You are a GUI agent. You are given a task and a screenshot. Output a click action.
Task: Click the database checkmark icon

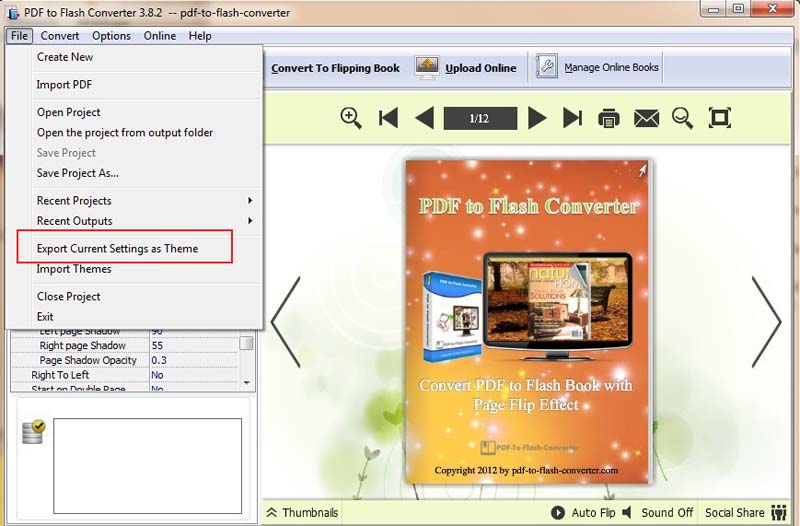pos(34,432)
